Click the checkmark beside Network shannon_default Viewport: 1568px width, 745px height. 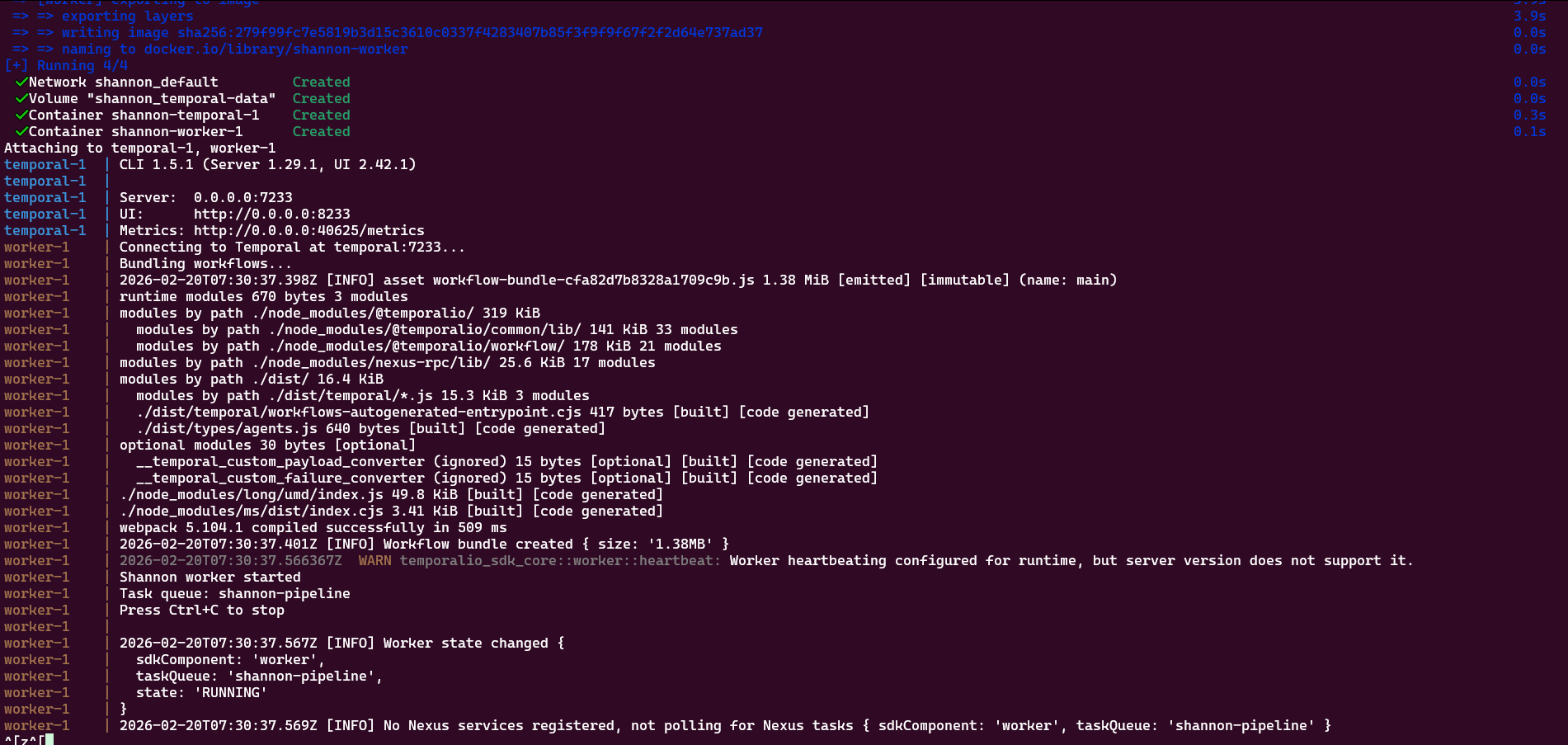coord(21,82)
